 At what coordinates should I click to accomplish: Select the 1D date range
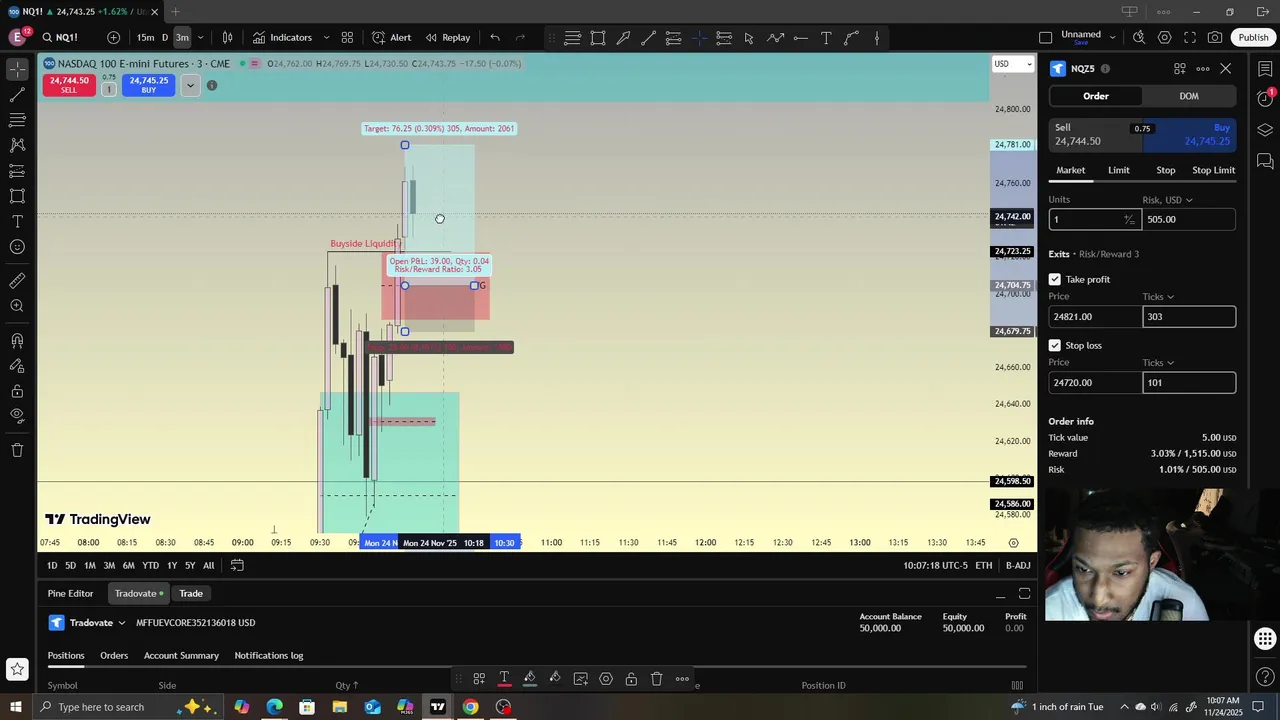[x=52, y=565]
